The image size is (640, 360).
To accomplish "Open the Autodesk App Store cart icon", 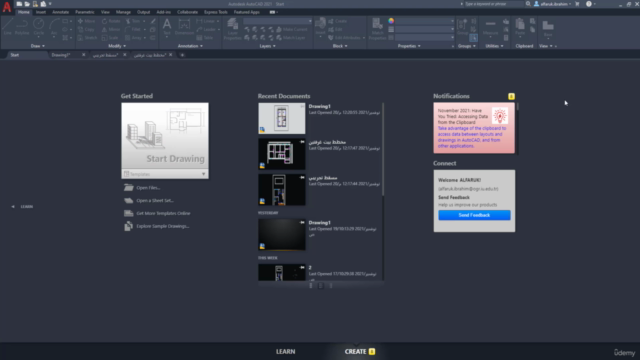I will [x=577, y=4].
